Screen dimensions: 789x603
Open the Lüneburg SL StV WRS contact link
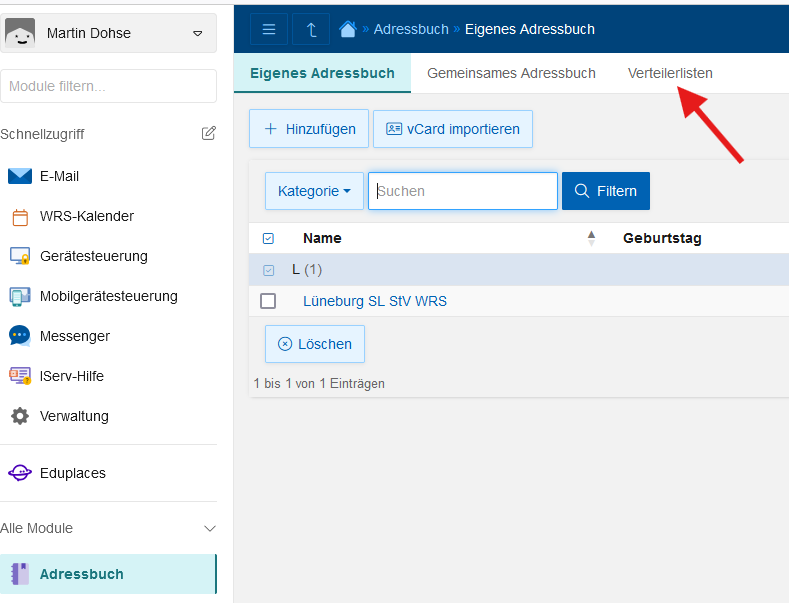pos(374,301)
